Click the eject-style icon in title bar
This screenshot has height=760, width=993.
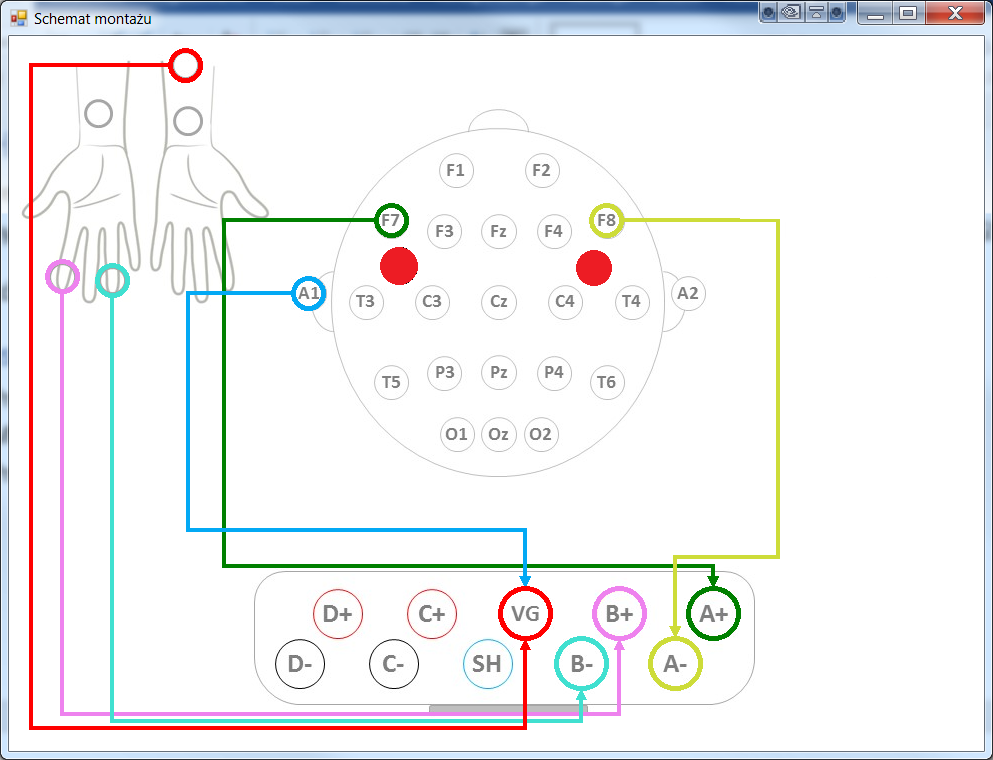814,13
